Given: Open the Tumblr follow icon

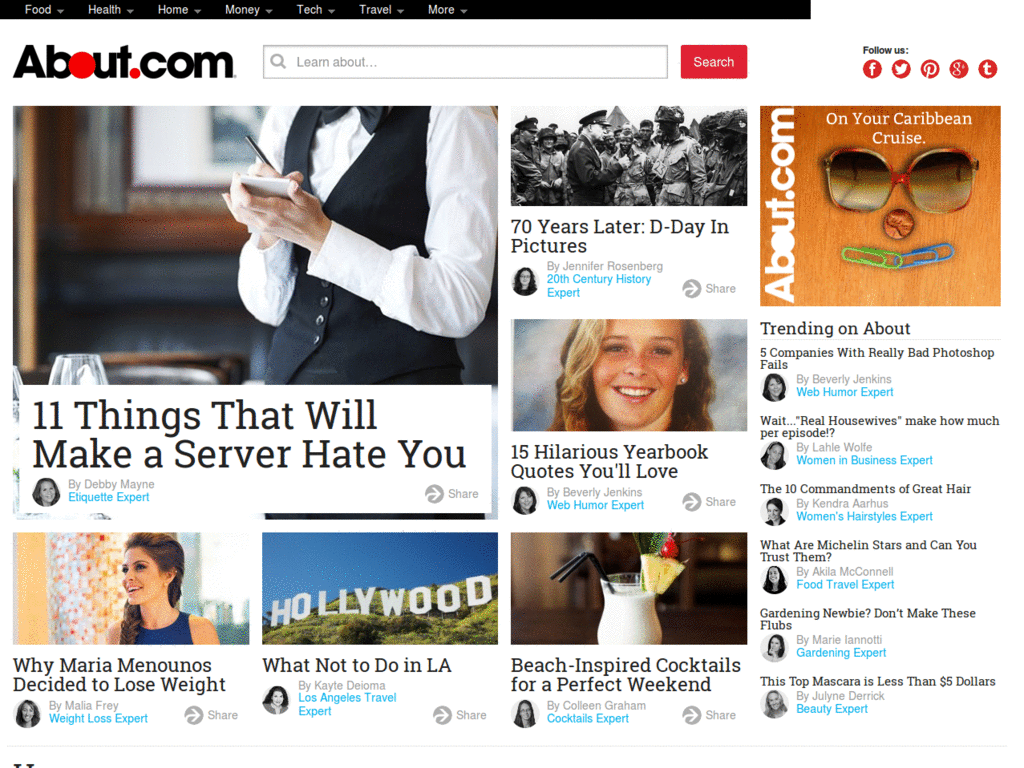Looking at the screenshot, I should tap(987, 69).
